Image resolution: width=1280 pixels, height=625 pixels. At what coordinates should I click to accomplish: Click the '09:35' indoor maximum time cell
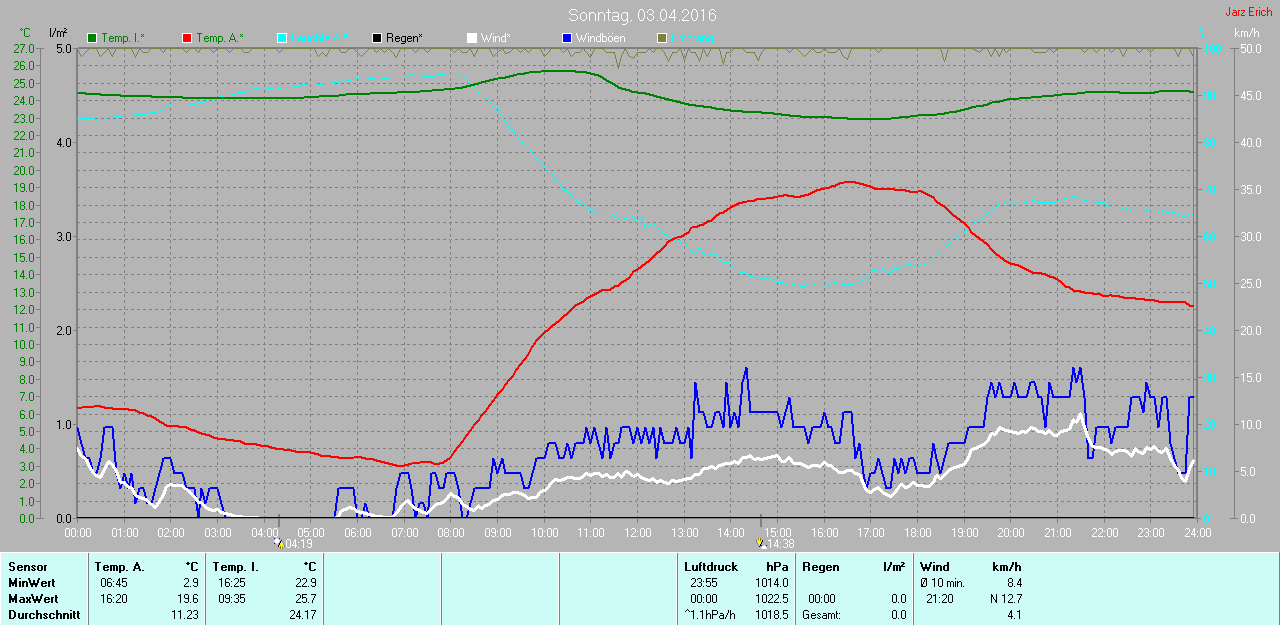[x=232, y=598]
